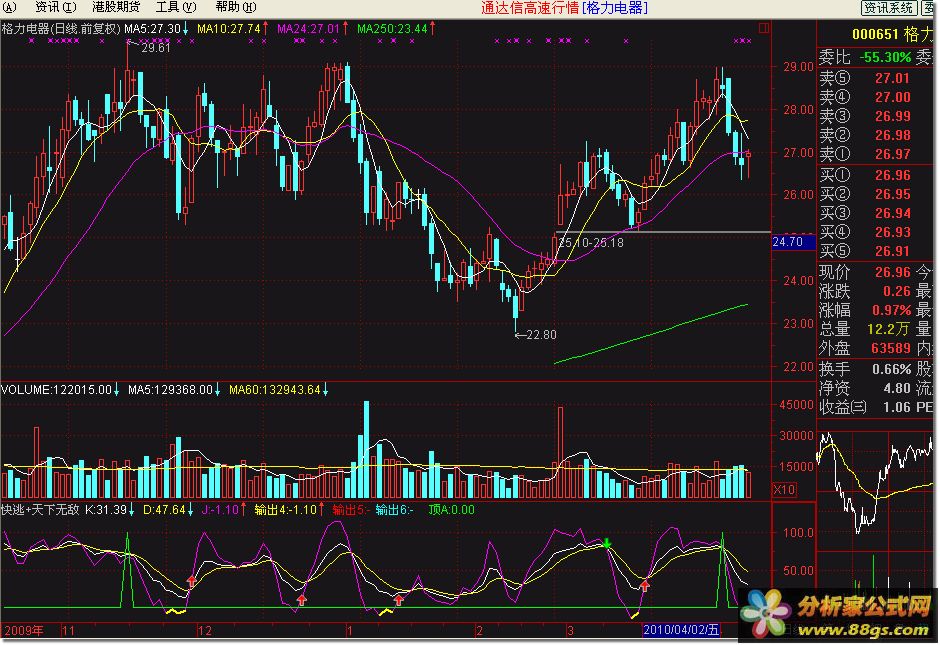
Task: Click stock code 000651 in side panel
Action: point(875,34)
